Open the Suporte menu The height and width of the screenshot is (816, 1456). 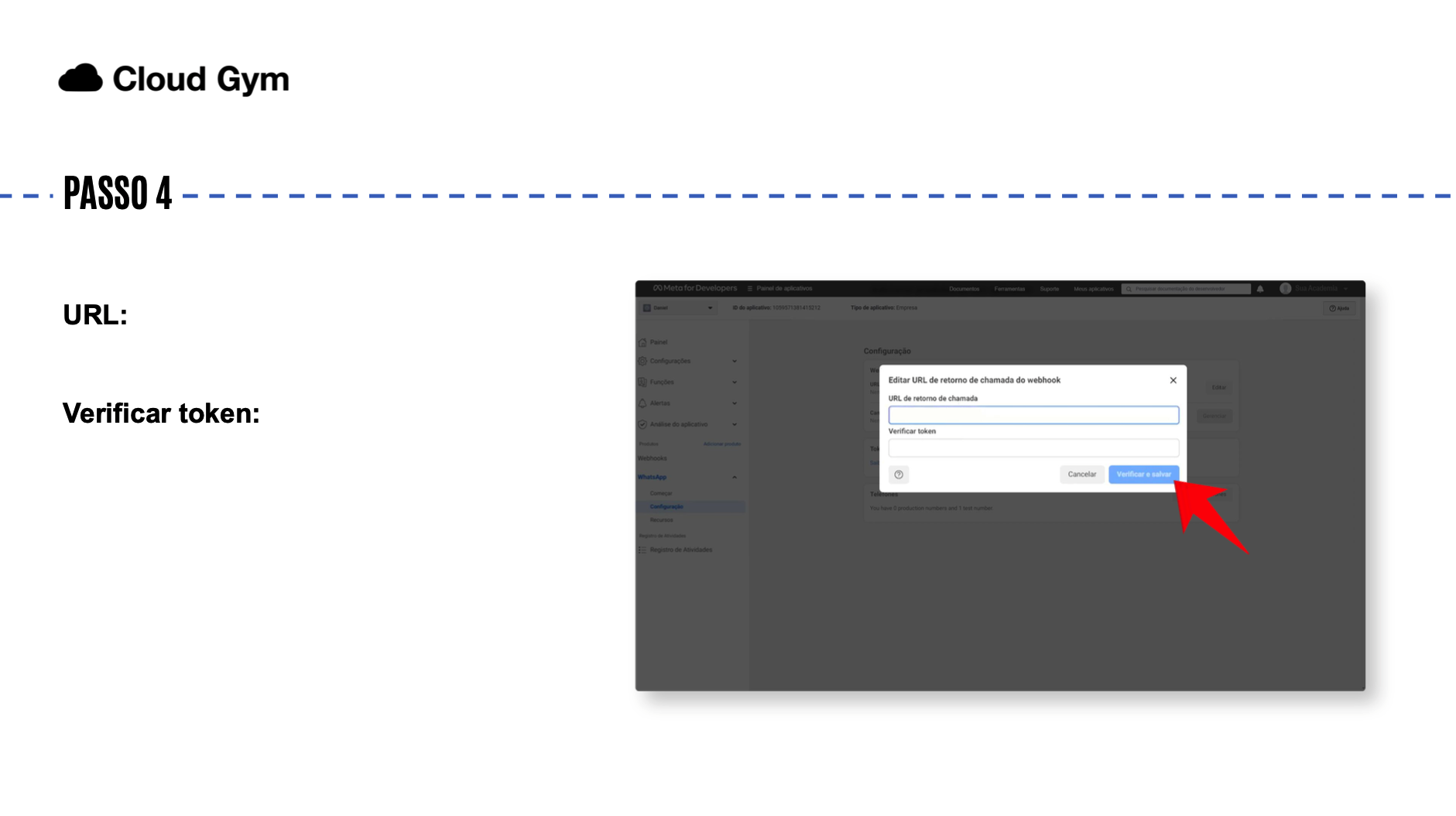click(x=1050, y=289)
